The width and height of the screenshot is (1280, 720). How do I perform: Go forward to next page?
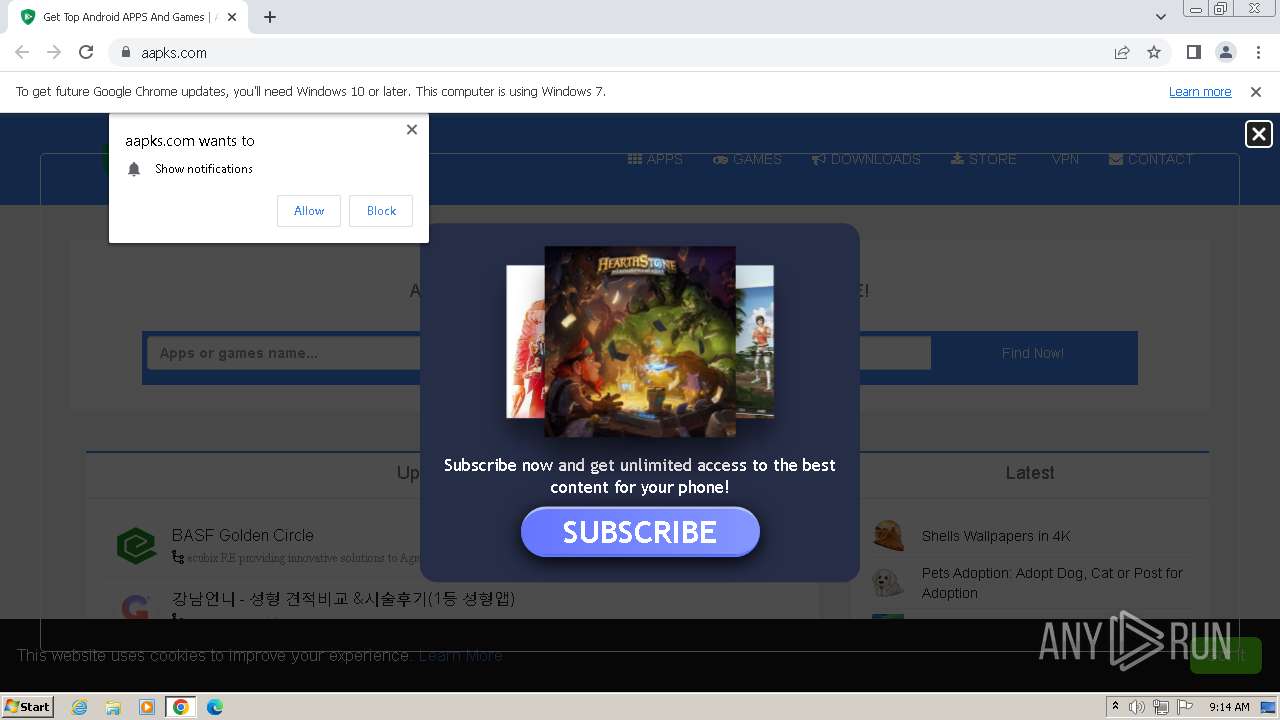click(54, 52)
